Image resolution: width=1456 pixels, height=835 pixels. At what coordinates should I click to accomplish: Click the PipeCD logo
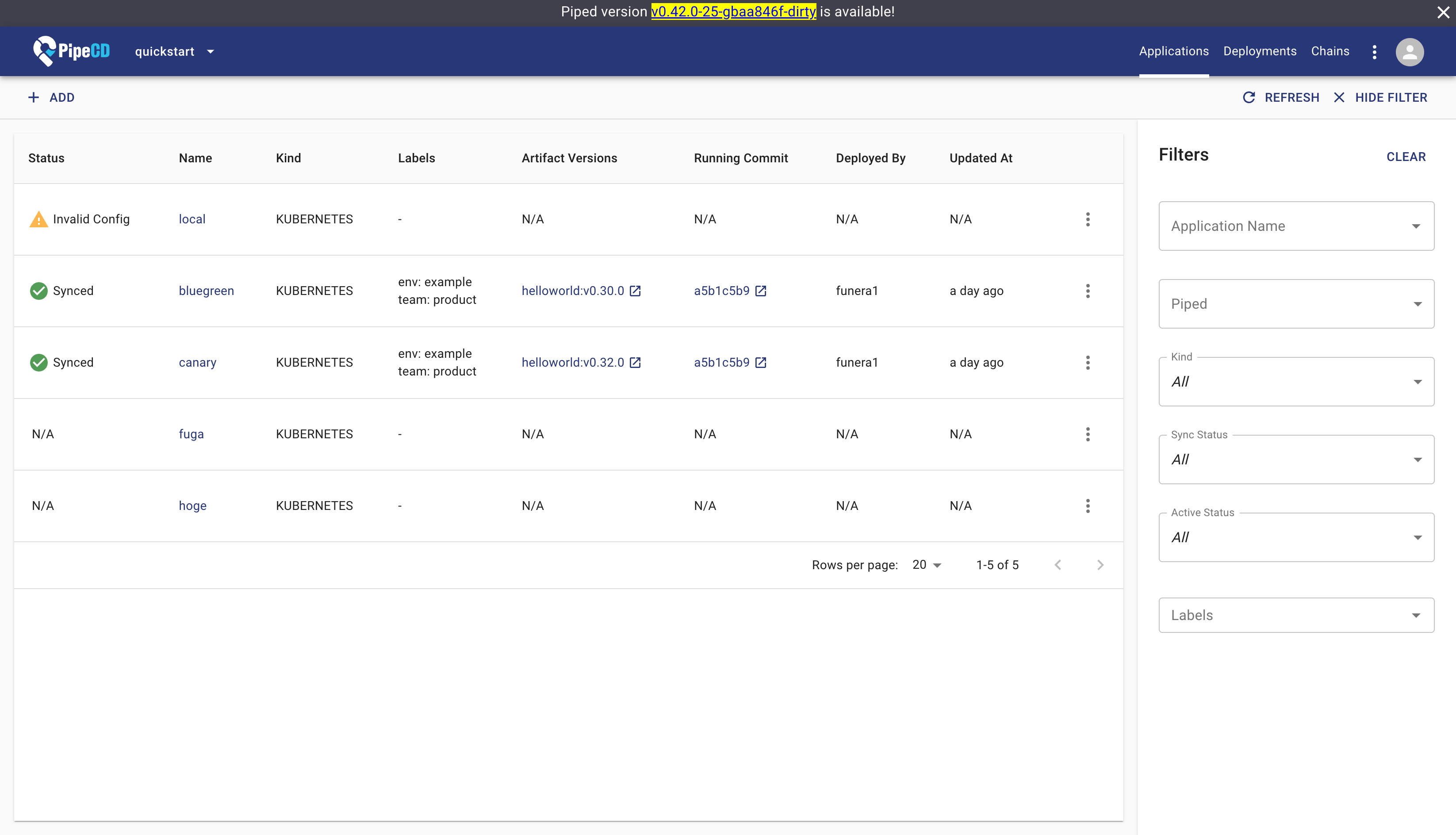pos(71,51)
